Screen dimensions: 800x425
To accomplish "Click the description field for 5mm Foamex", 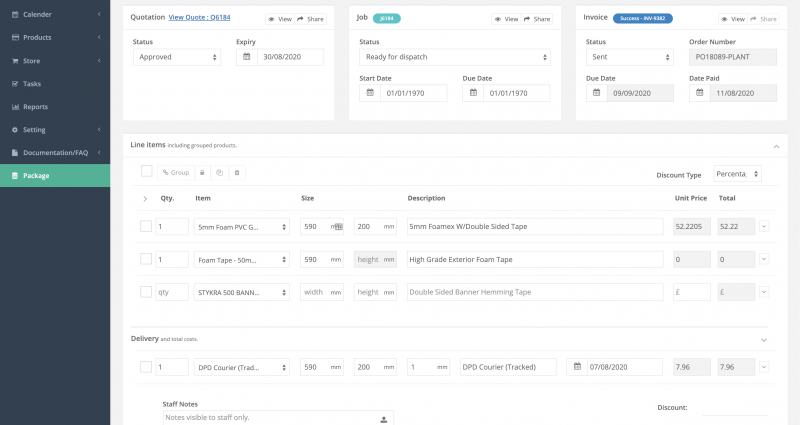I will (x=535, y=227).
